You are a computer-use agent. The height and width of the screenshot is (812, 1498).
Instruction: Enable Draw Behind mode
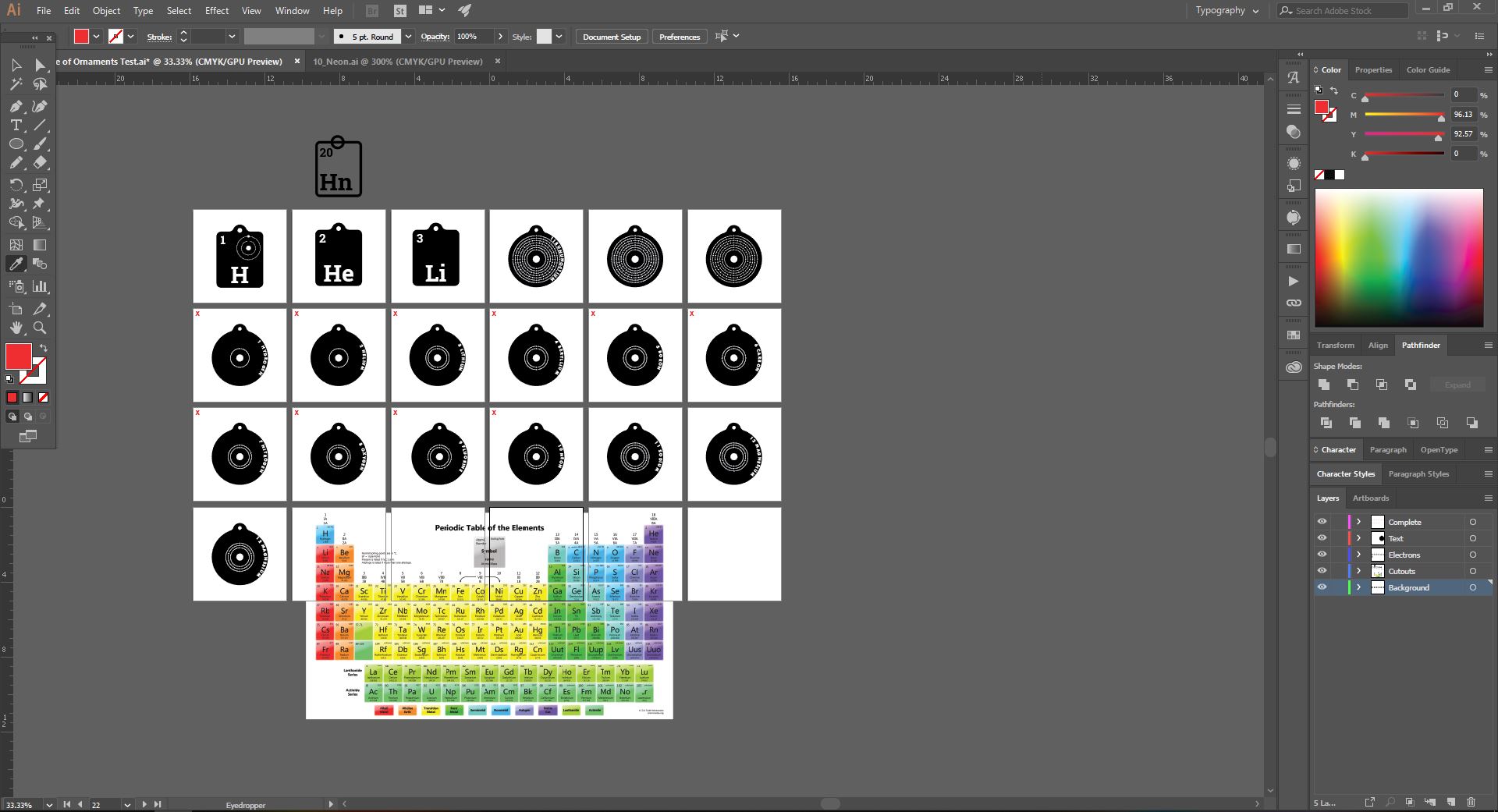tap(28, 417)
